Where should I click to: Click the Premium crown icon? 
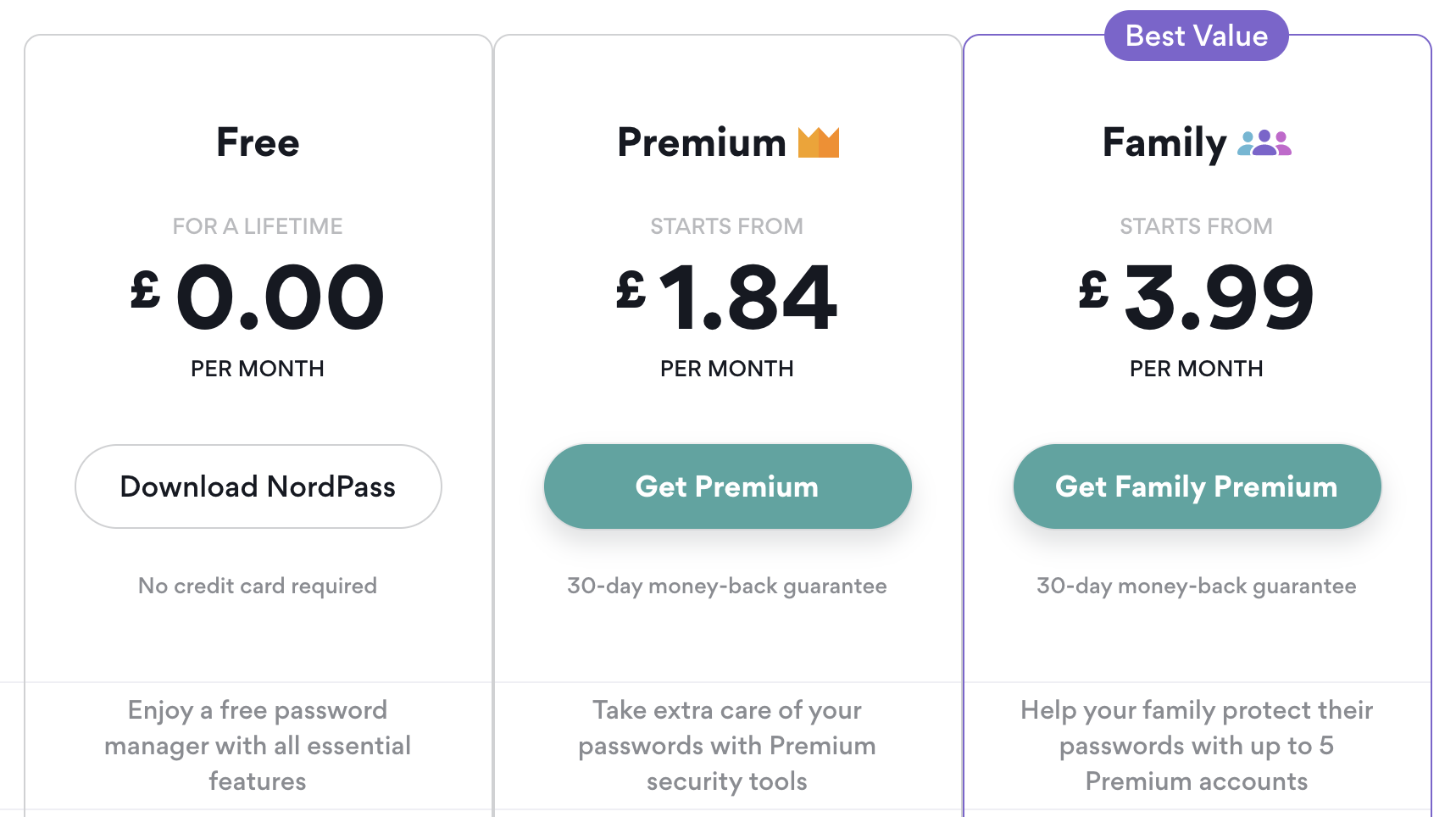[x=819, y=142]
